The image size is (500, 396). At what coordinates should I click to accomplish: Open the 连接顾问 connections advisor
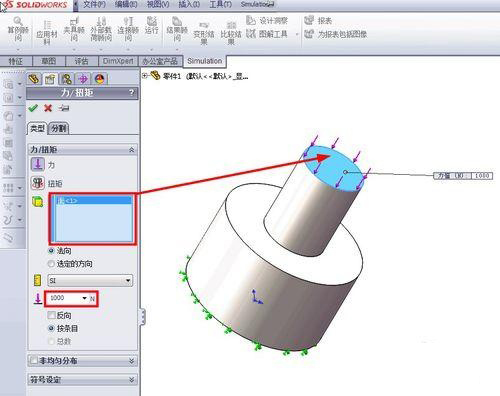coord(128,29)
